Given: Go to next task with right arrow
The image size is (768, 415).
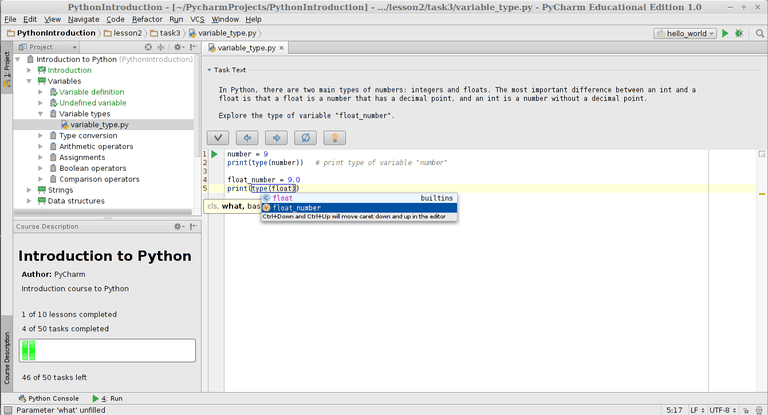Looking at the screenshot, I should (x=276, y=138).
